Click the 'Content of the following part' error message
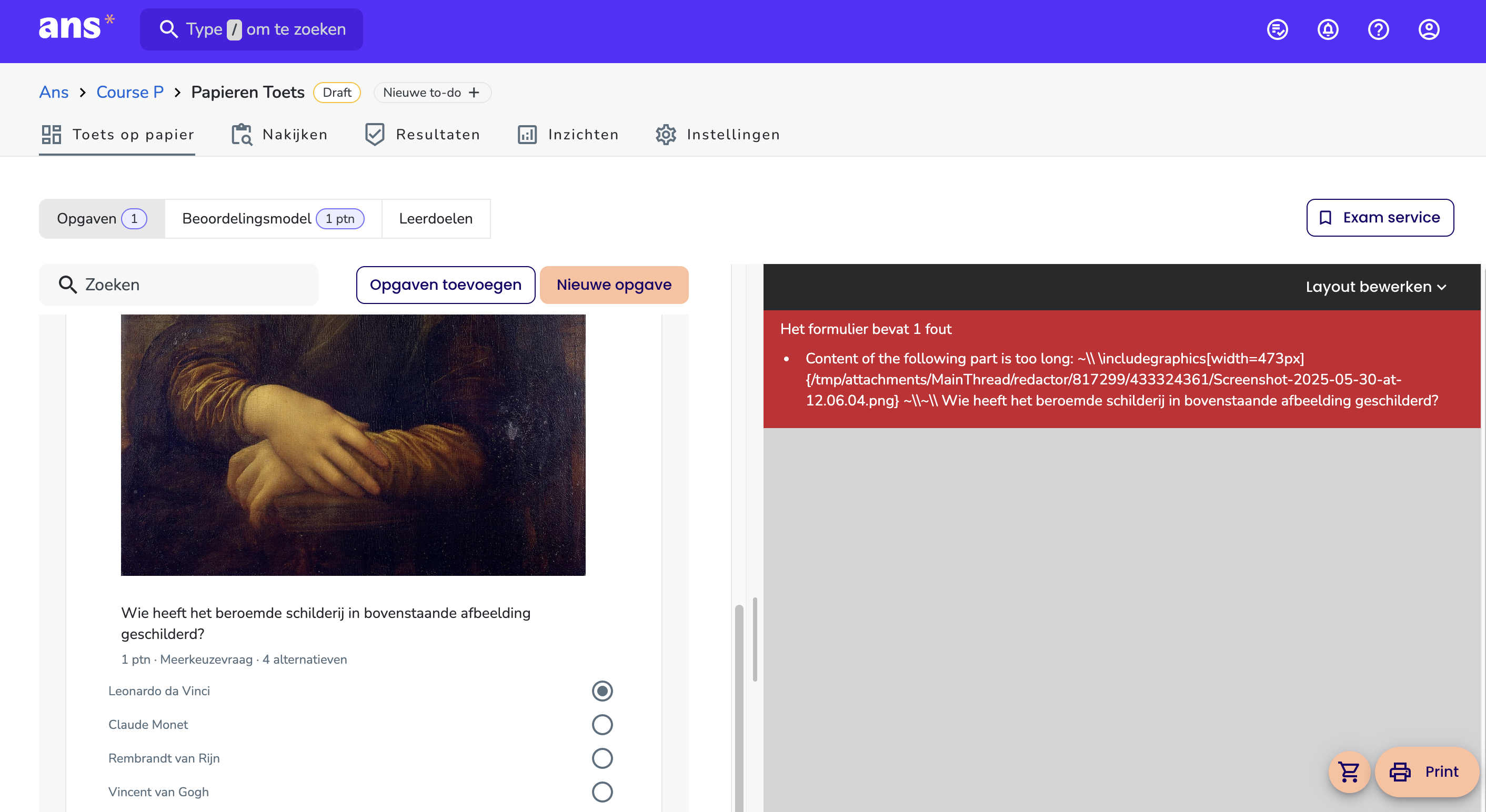Screen dimensions: 1486x812 point(1121,379)
